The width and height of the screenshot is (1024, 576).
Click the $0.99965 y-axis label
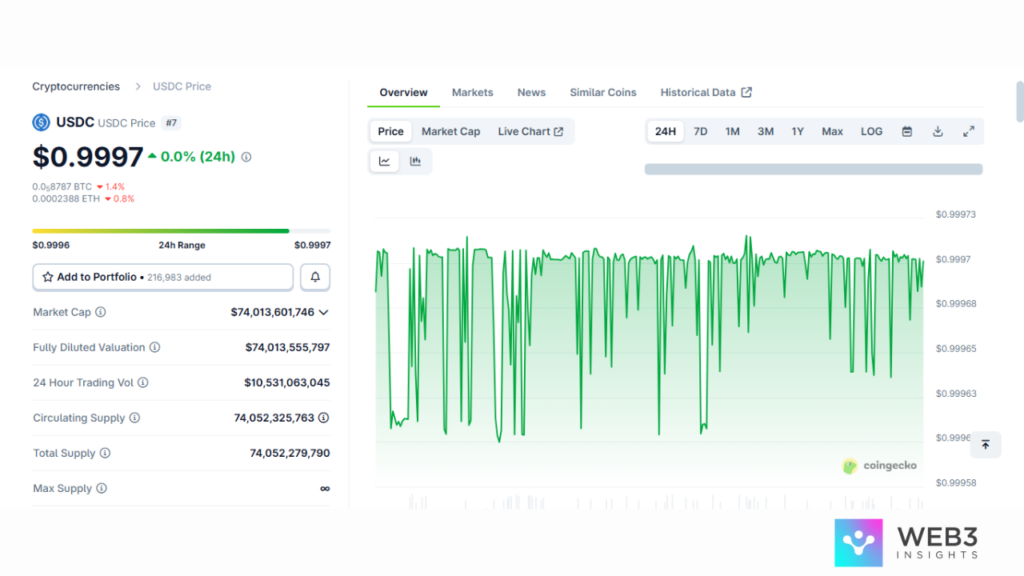point(955,349)
